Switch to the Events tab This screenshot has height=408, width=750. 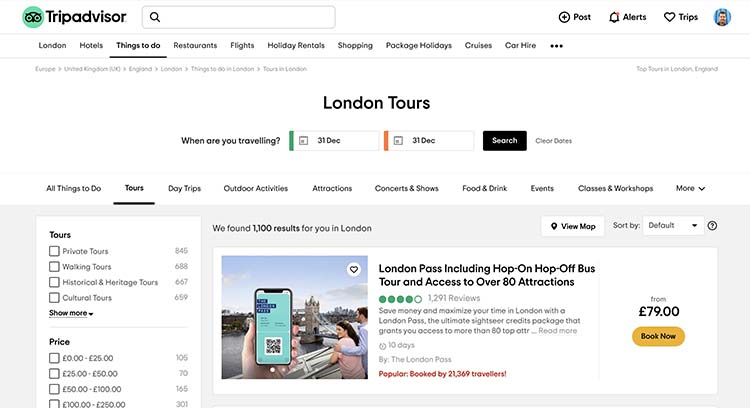click(542, 188)
